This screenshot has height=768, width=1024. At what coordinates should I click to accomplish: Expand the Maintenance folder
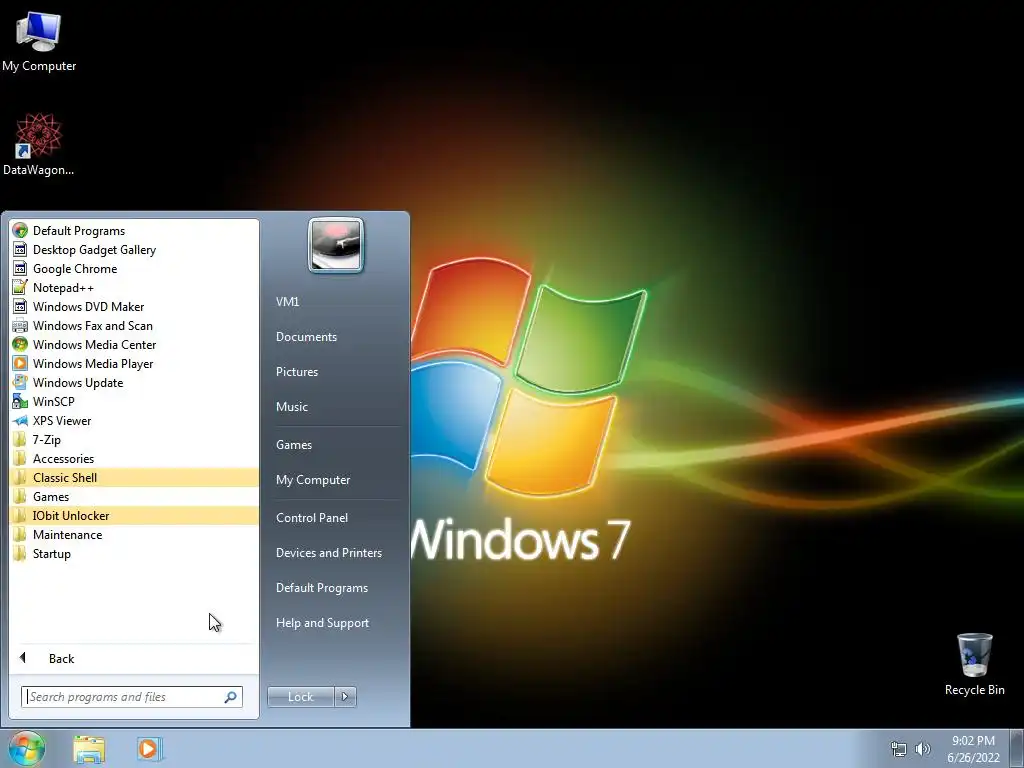pyautogui.click(x=135, y=534)
